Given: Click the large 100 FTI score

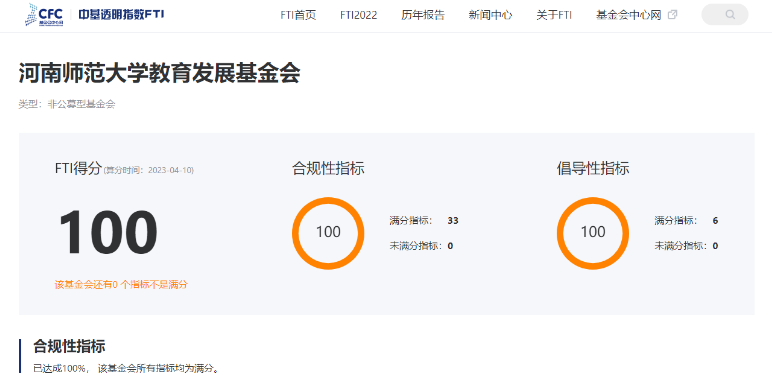Looking at the screenshot, I should 108,232.
